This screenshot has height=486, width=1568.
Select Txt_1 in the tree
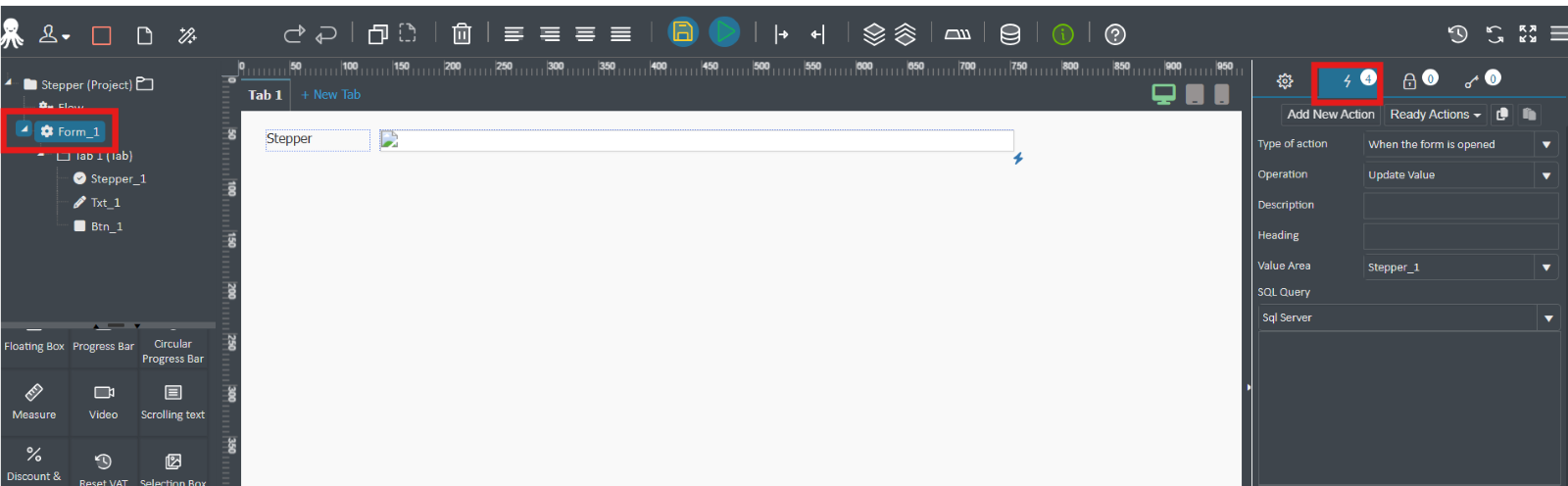point(97,202)
